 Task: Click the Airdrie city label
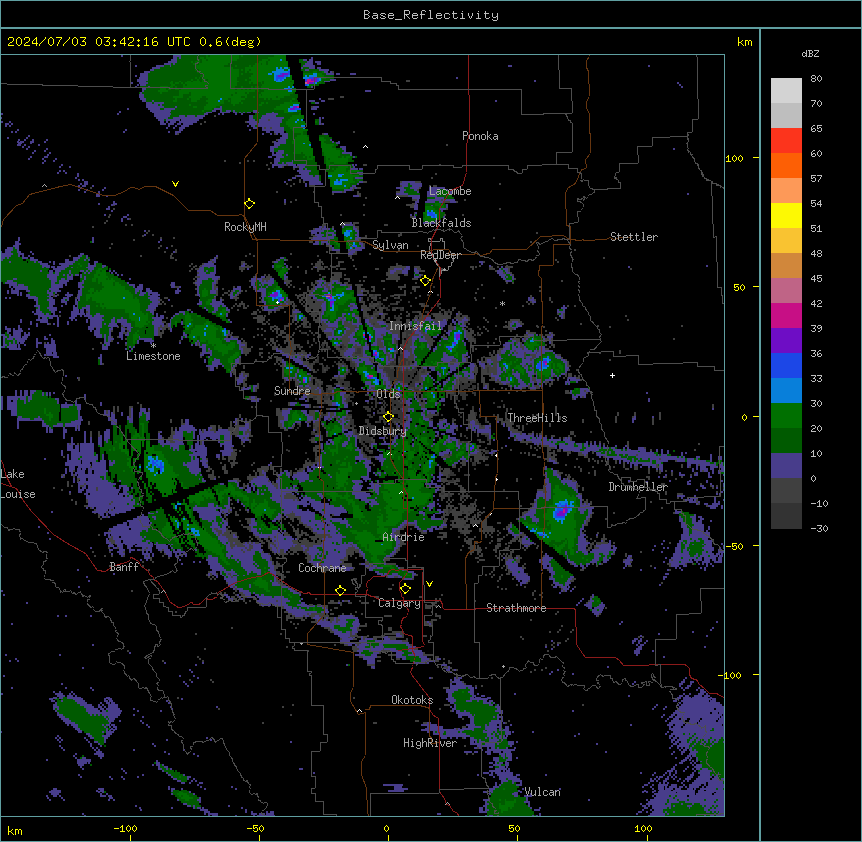pos(404,537)
